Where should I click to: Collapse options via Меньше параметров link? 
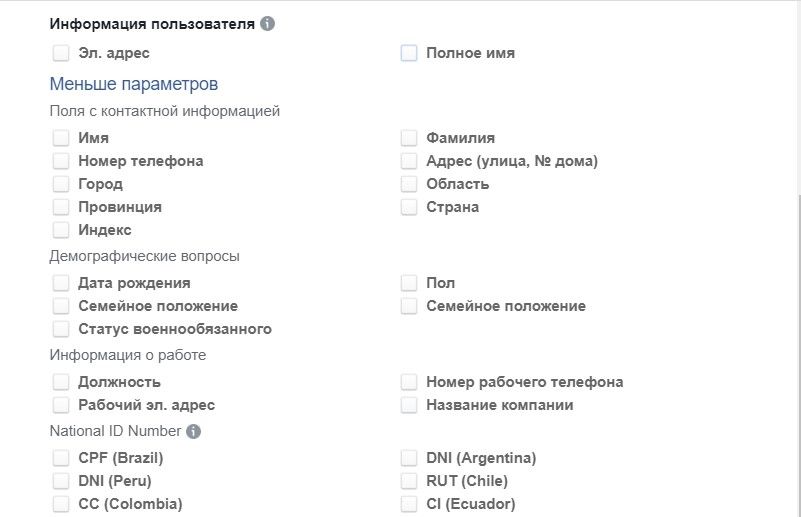pyautogui.click(x=134, y=84)
